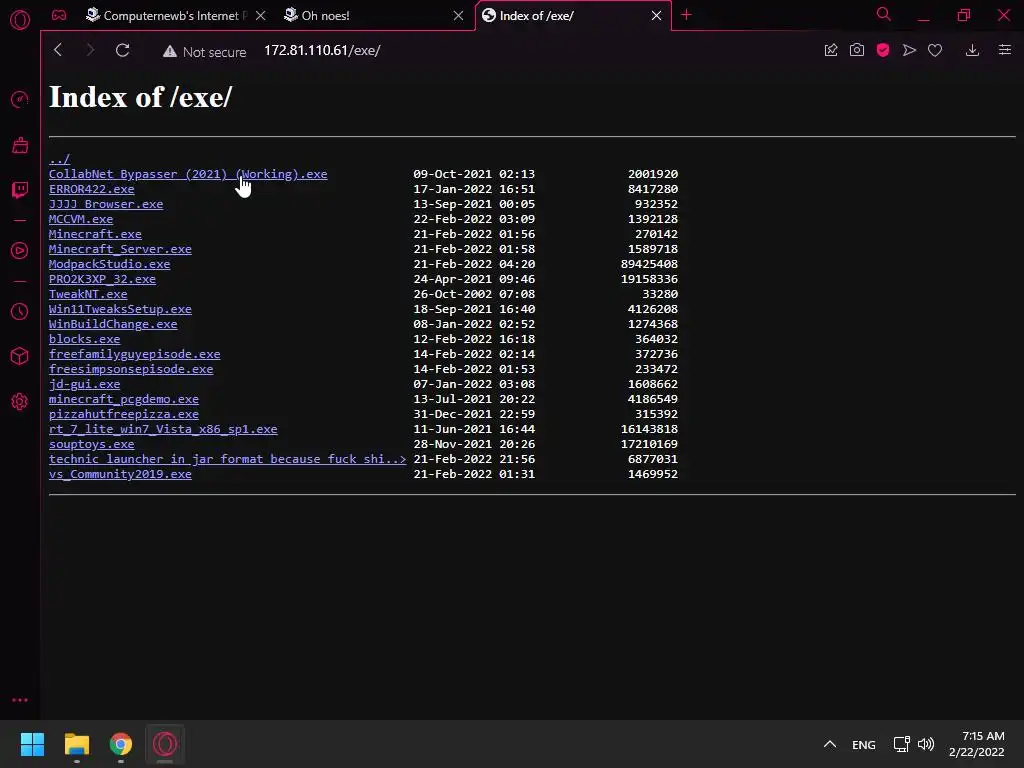This screenshot has width=1024, height=768.
Task: Expand hidden system tray icons chevron
Action: [x=830, y=744]
